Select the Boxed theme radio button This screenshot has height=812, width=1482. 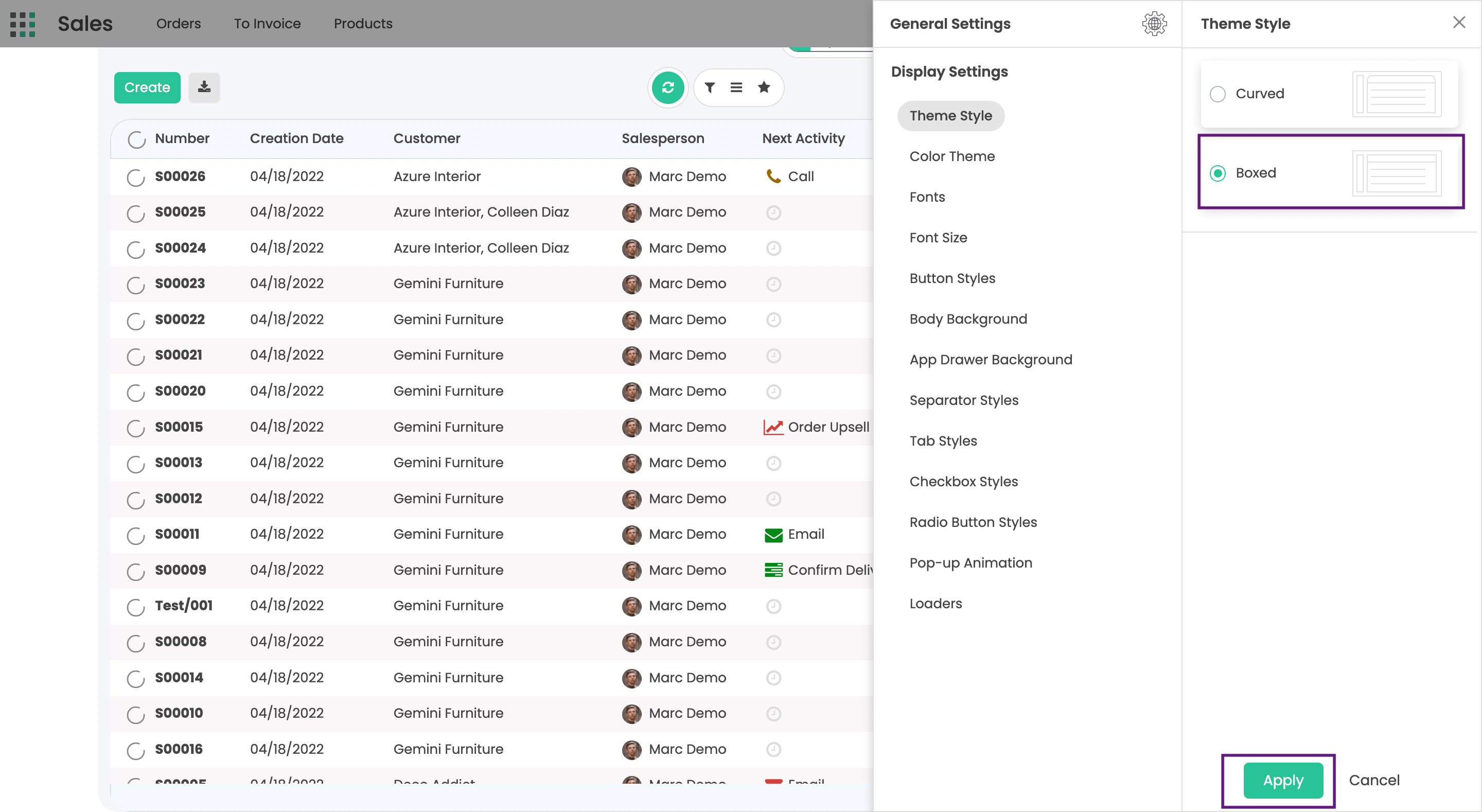(1218, 173)
